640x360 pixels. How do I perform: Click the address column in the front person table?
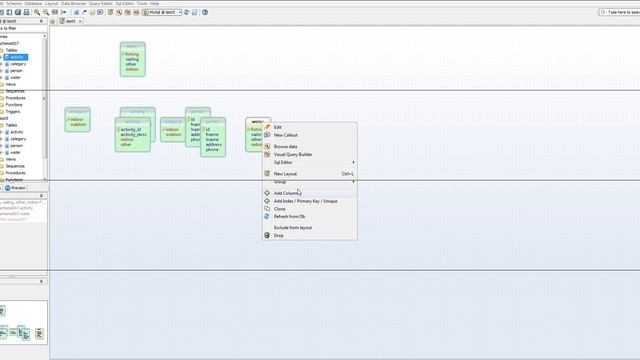coord(214,144)
